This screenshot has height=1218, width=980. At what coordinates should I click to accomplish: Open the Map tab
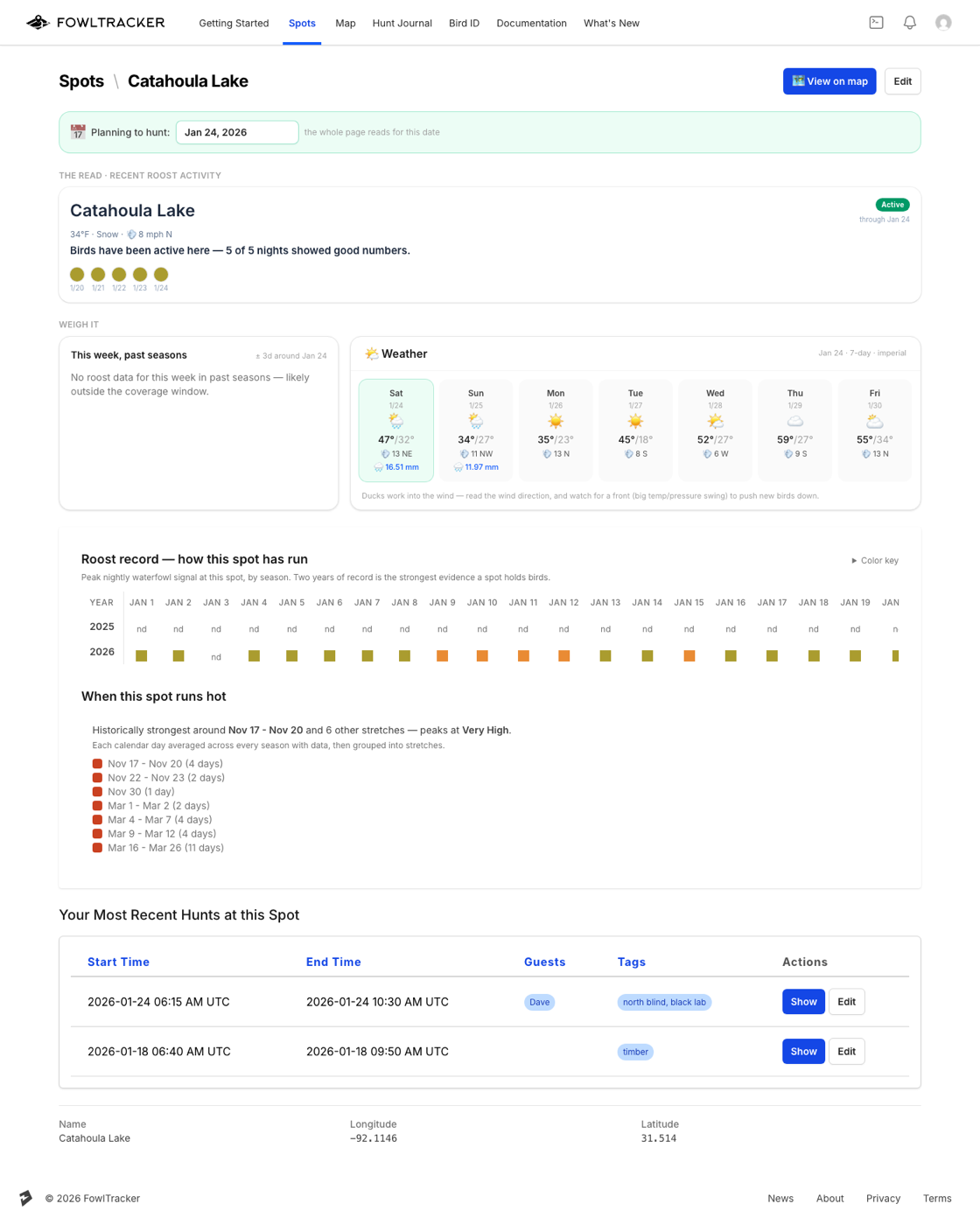tap(346, 23)
